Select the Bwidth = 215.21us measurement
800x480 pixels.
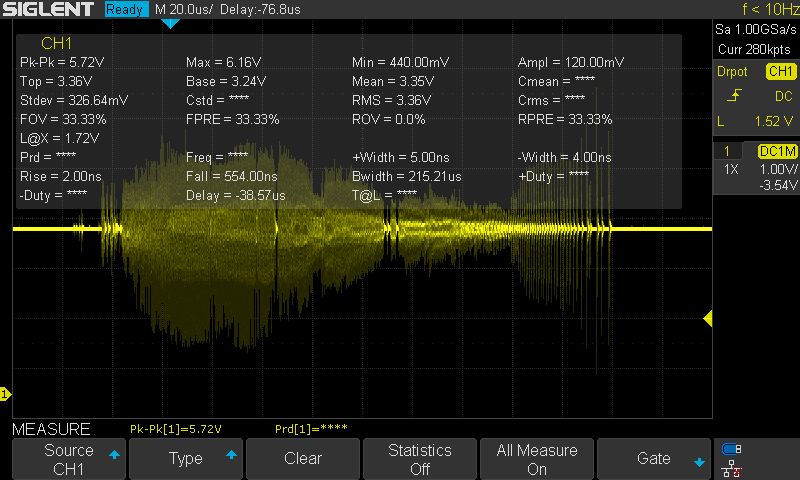407,176
